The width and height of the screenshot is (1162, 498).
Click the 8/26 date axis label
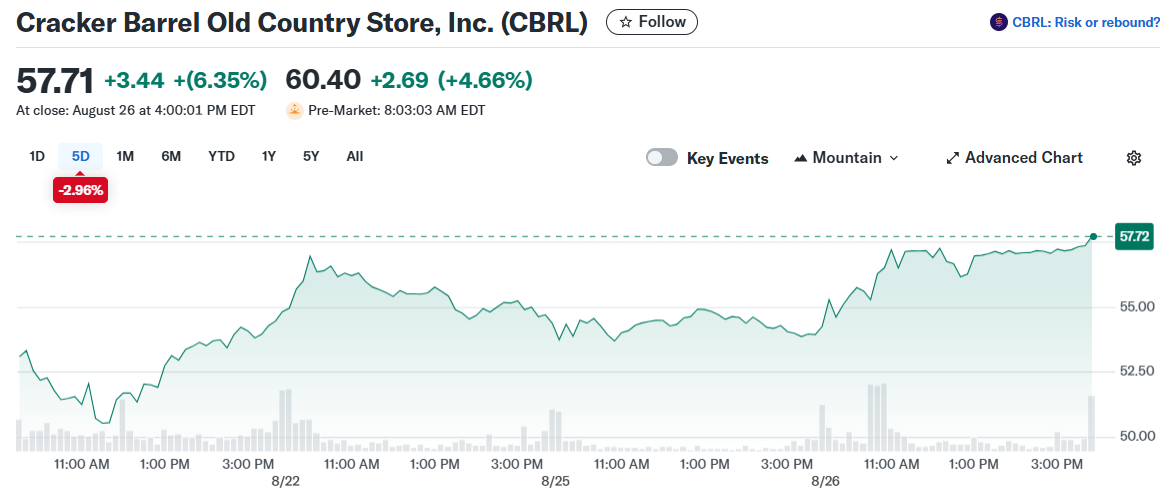[x=826, y=481]
